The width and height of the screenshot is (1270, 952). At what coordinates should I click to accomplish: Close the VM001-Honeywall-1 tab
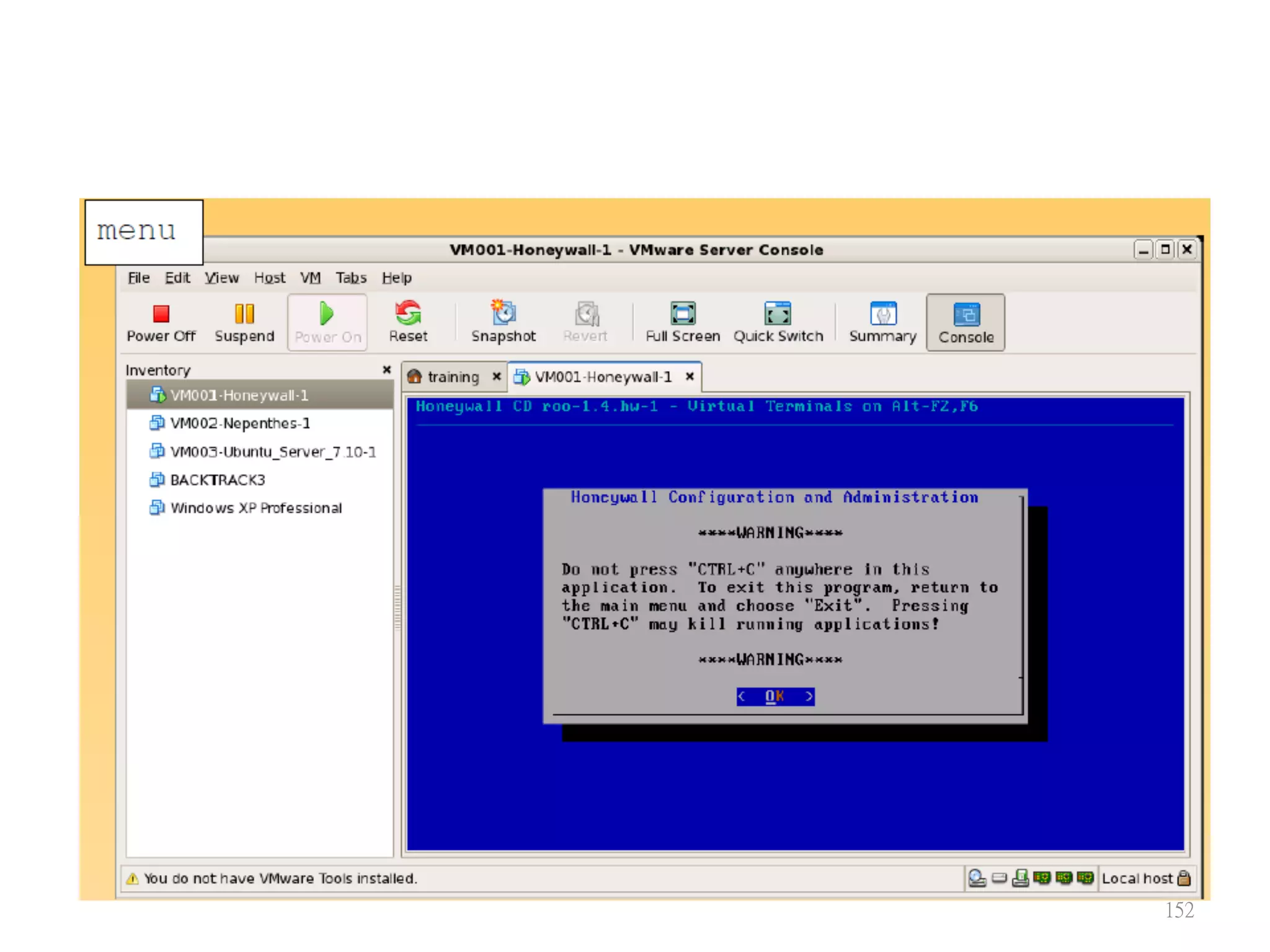click(x=690, y=376)
